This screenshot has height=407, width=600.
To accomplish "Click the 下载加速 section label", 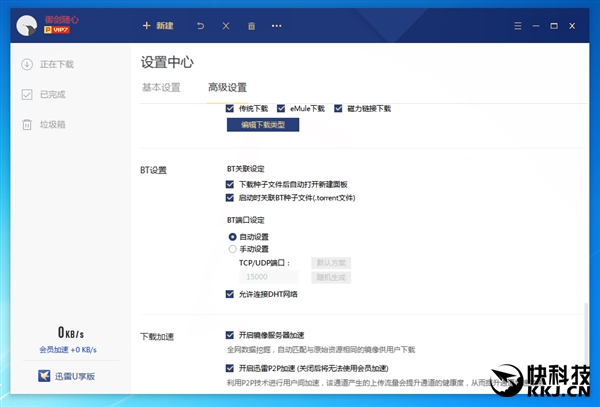I will (157, 337).
